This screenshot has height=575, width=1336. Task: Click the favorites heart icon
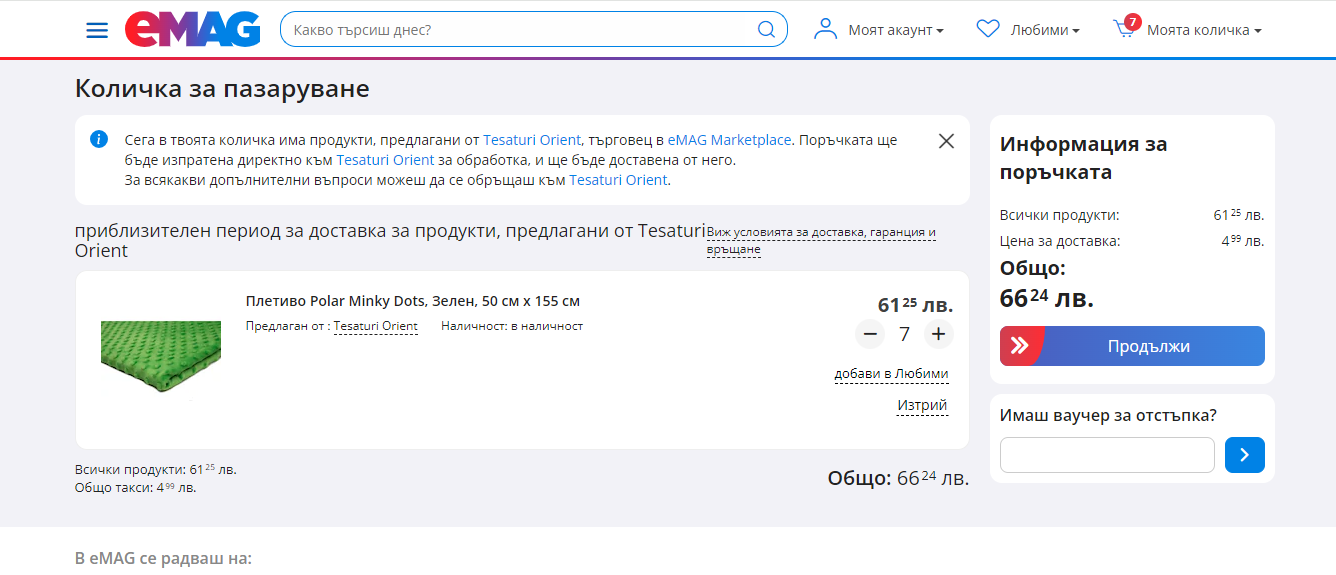coord(988,29)
